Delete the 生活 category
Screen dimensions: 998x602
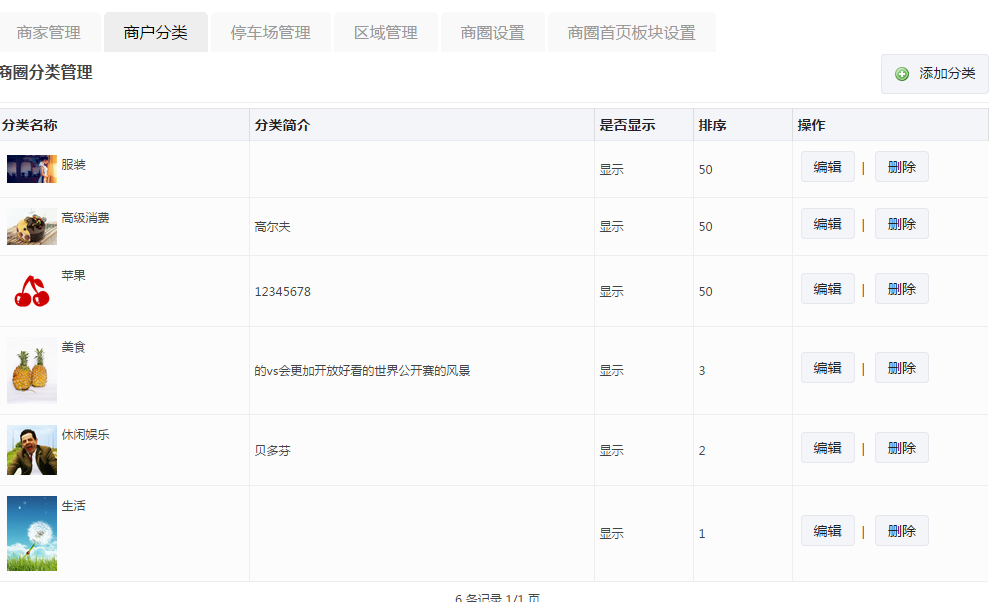(x=901, y=531)
